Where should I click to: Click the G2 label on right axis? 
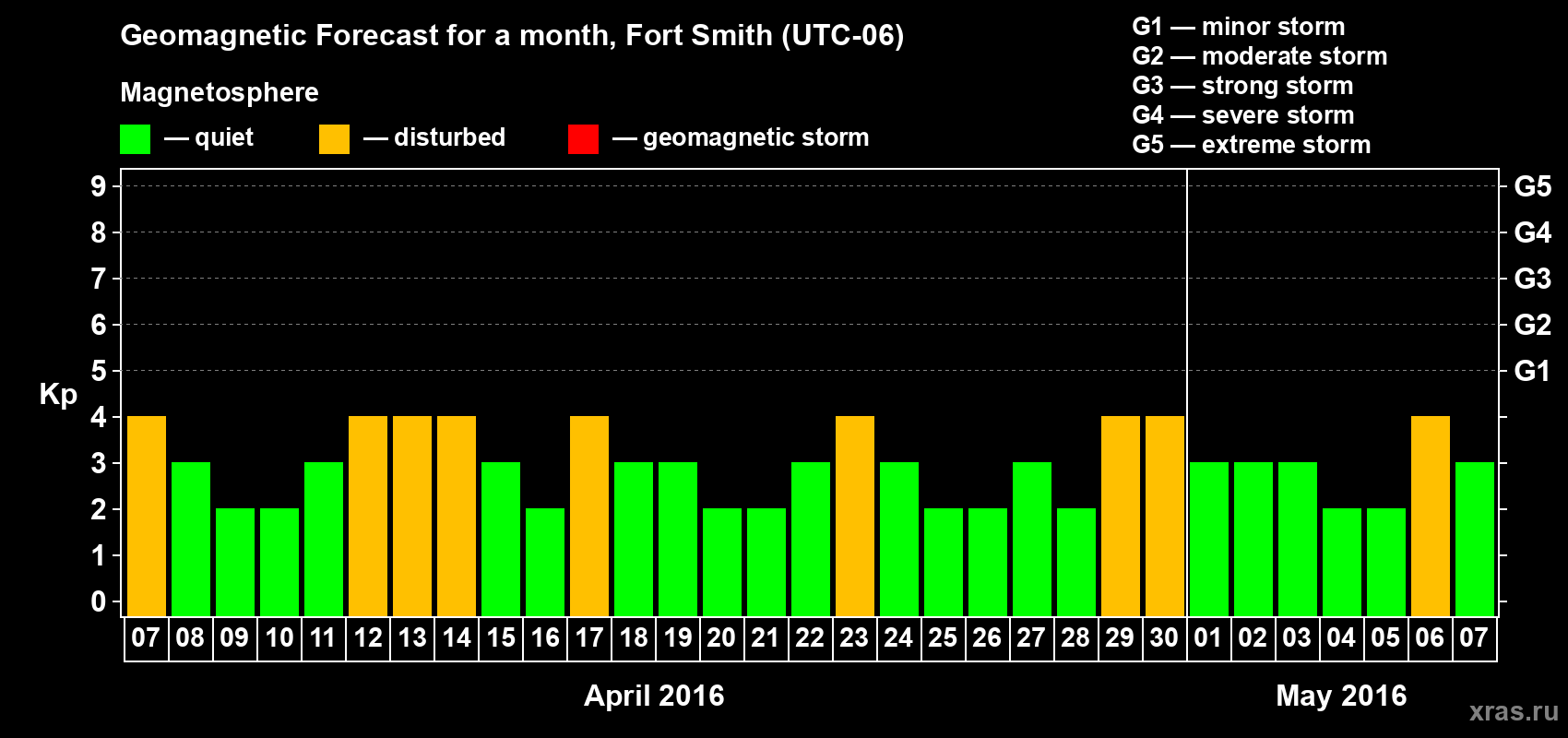tap(1532, 325)
